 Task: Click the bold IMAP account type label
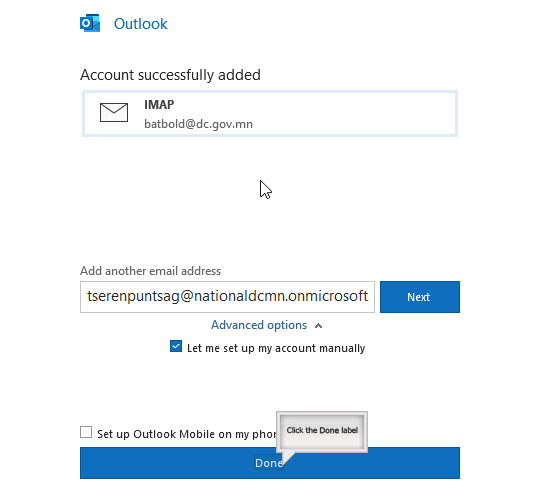pyautogui.click(x=159, y=105)
